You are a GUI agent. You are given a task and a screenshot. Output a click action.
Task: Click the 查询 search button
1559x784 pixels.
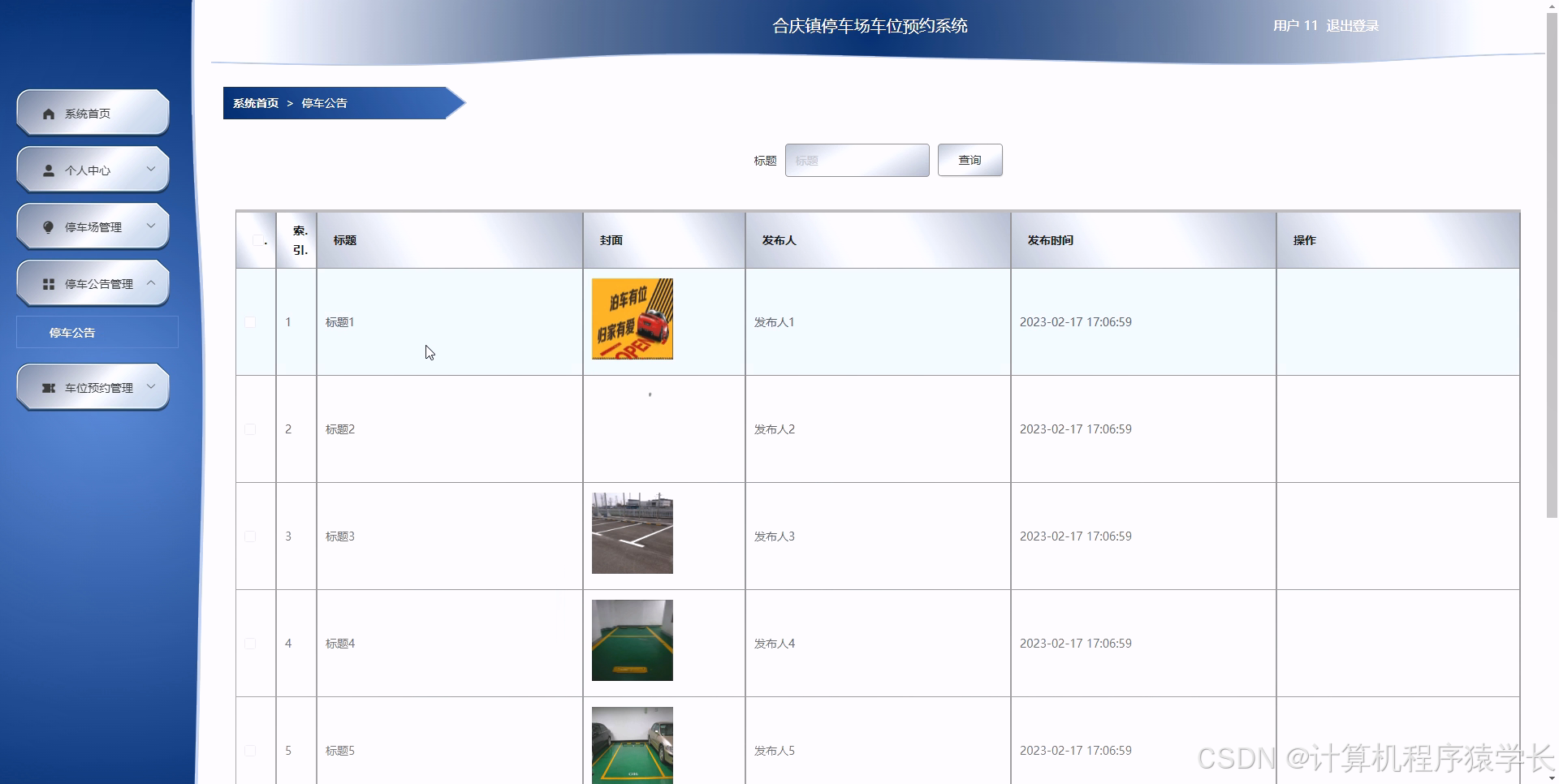(970, 160)
